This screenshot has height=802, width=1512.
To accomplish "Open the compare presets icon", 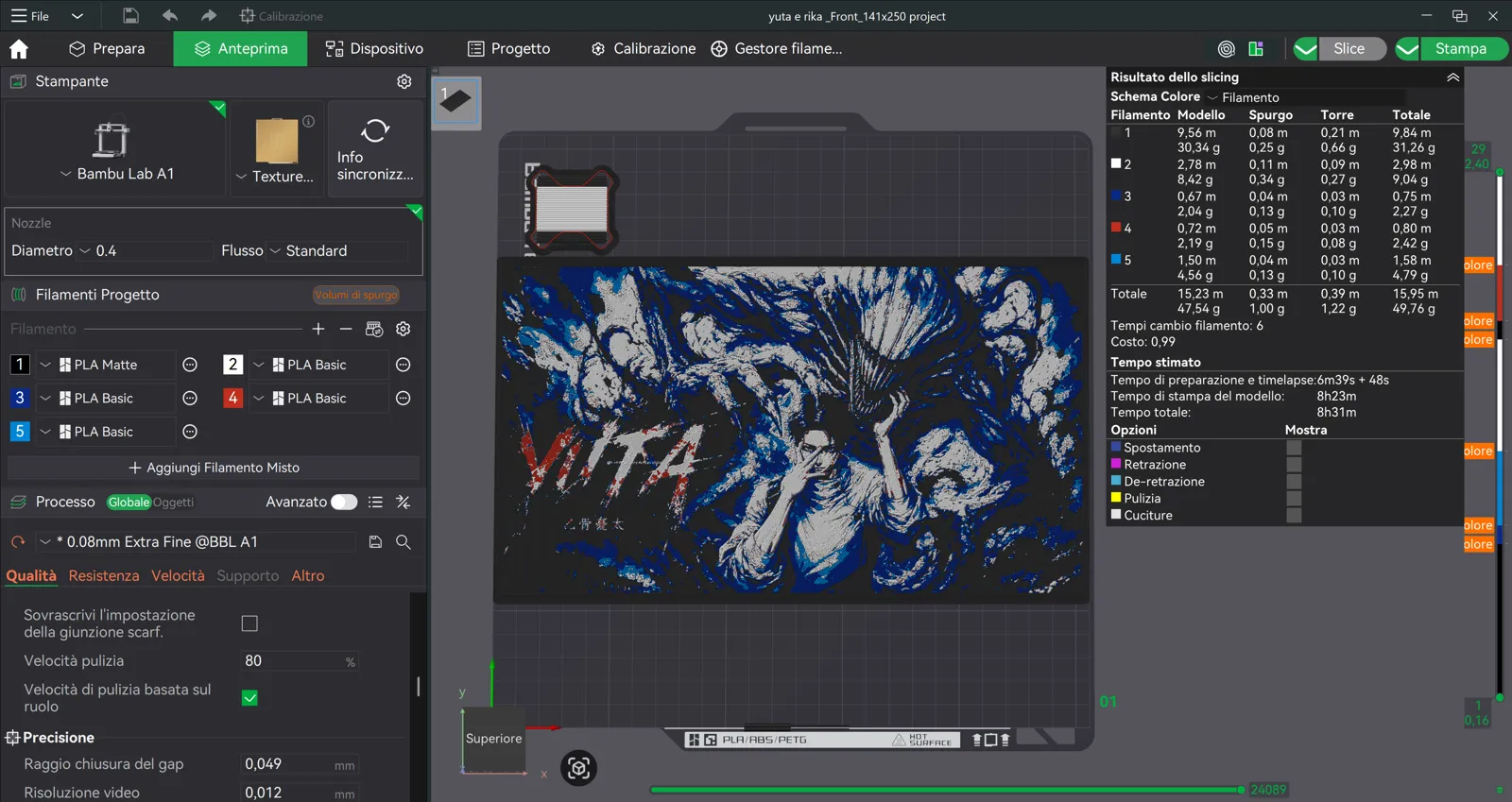I will click(x=404, y=503).
